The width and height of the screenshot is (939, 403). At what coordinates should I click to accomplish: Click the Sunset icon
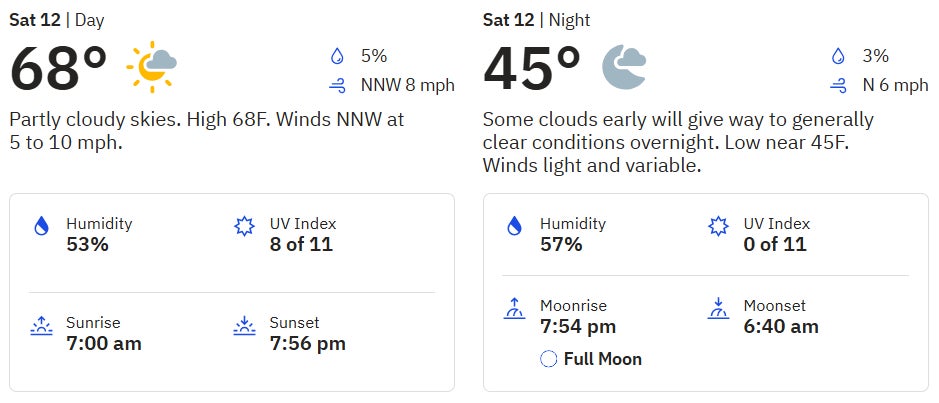(x=243, y=326)
